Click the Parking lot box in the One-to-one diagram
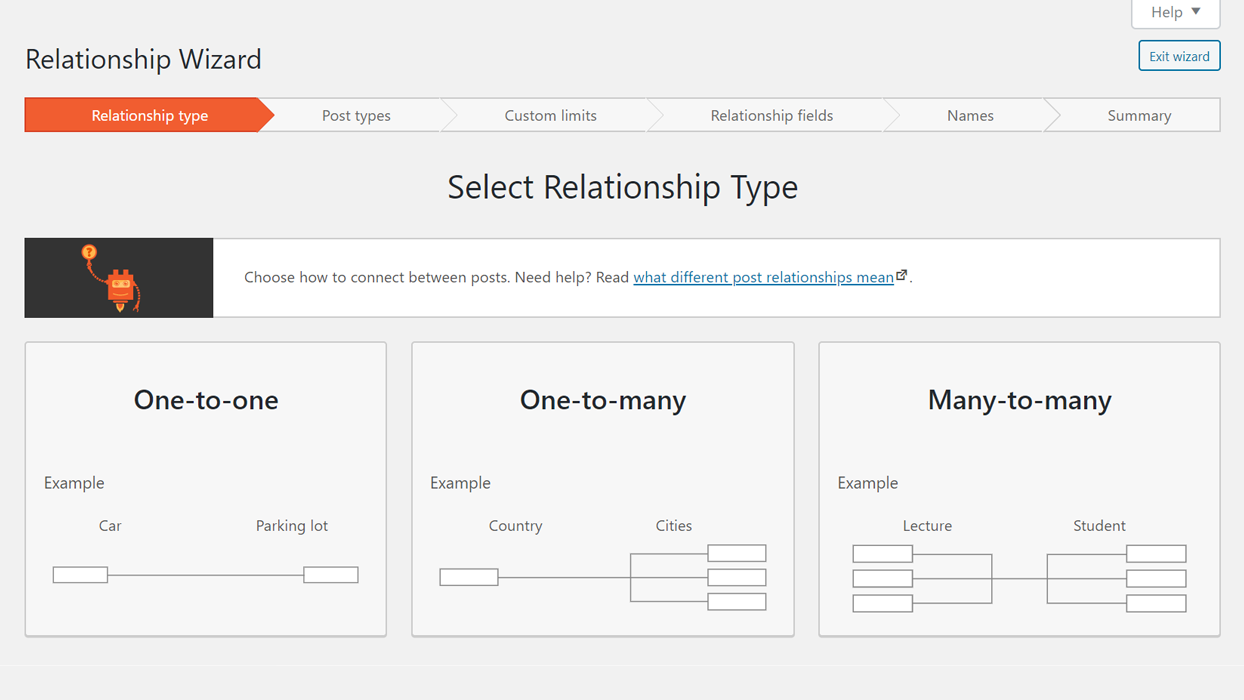This screenshot has width=1244, height=700. tap(331, 574)
